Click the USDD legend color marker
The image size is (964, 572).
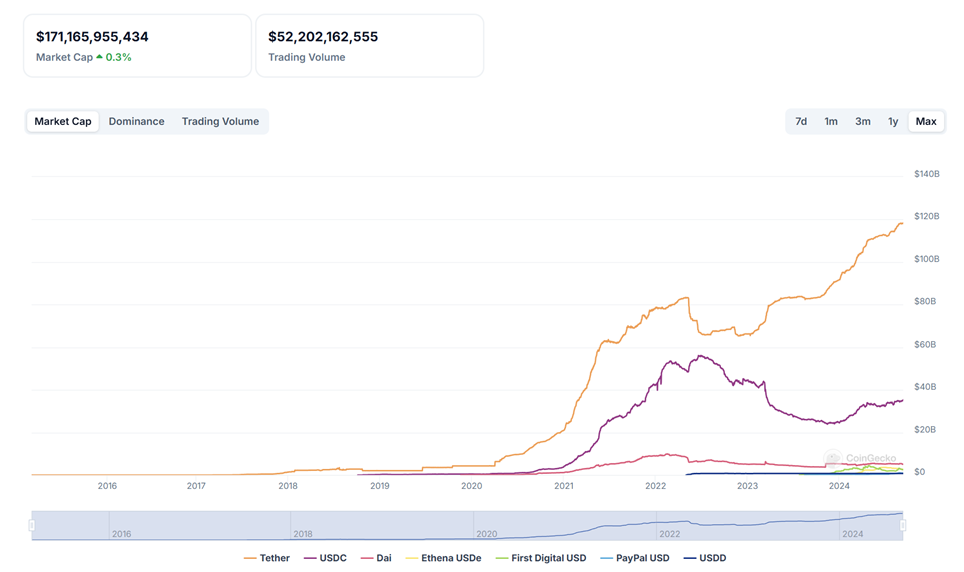point(689,558)
